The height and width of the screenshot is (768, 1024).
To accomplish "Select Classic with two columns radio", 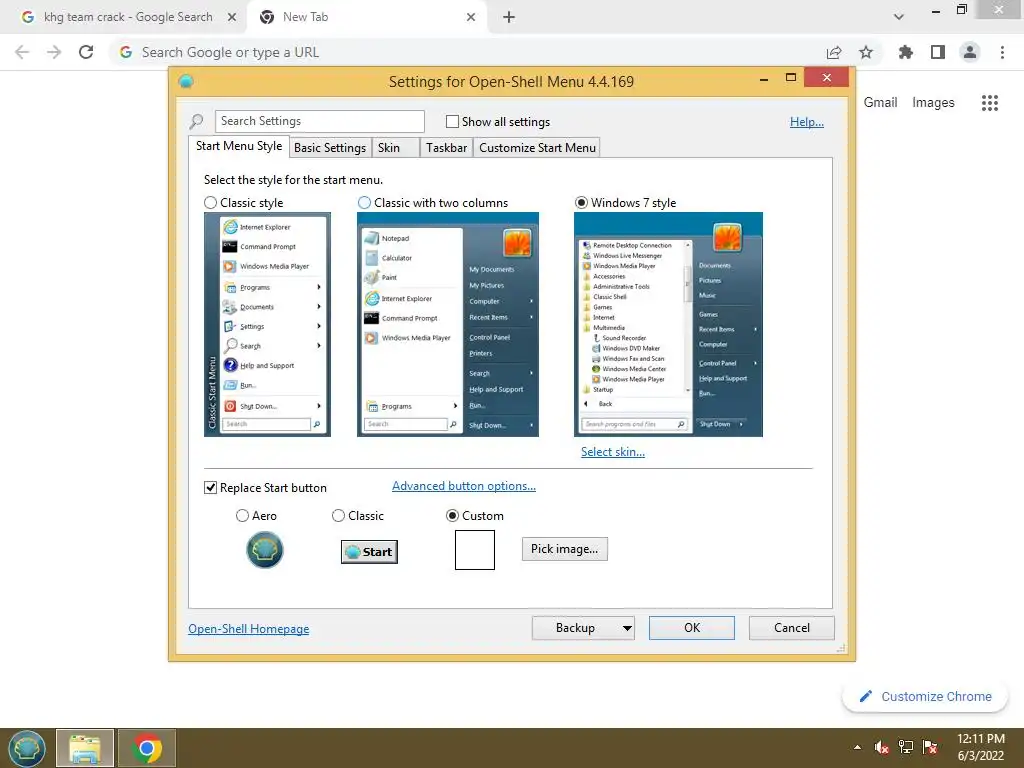I will [x=364, y=203].
